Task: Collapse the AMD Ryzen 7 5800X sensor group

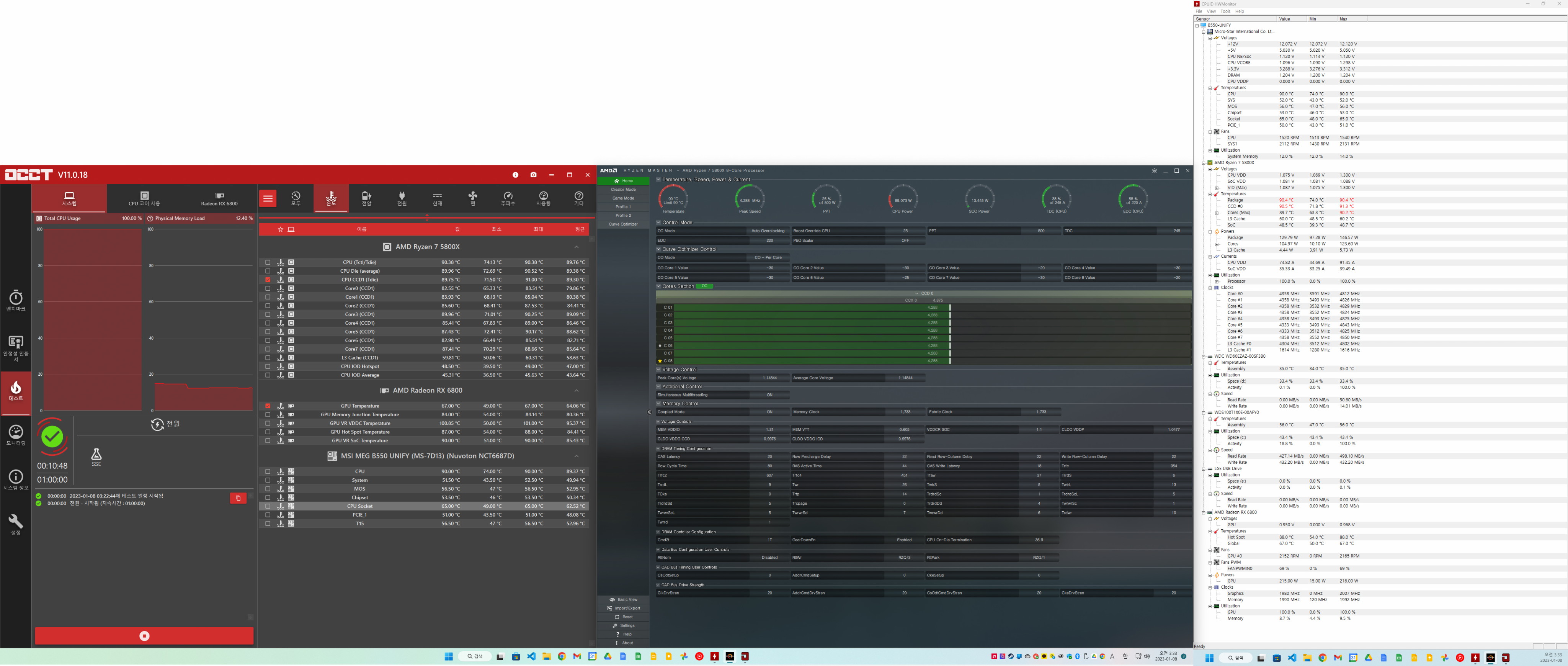Action: (576, 247)
